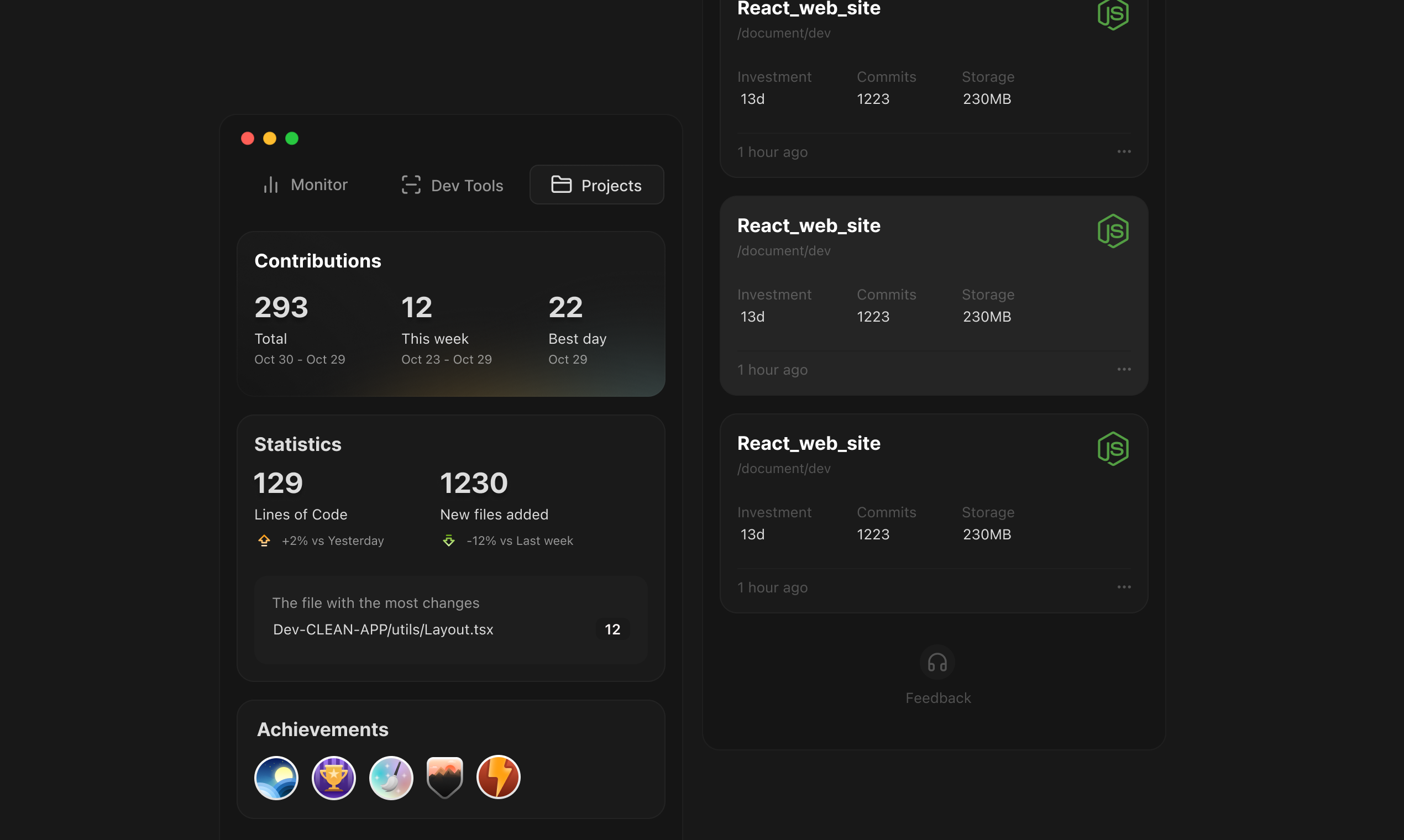The height and width of the screenshot is (840, 1404).
Task: Click the 12 changes count badge
Action: coord(612,629)
